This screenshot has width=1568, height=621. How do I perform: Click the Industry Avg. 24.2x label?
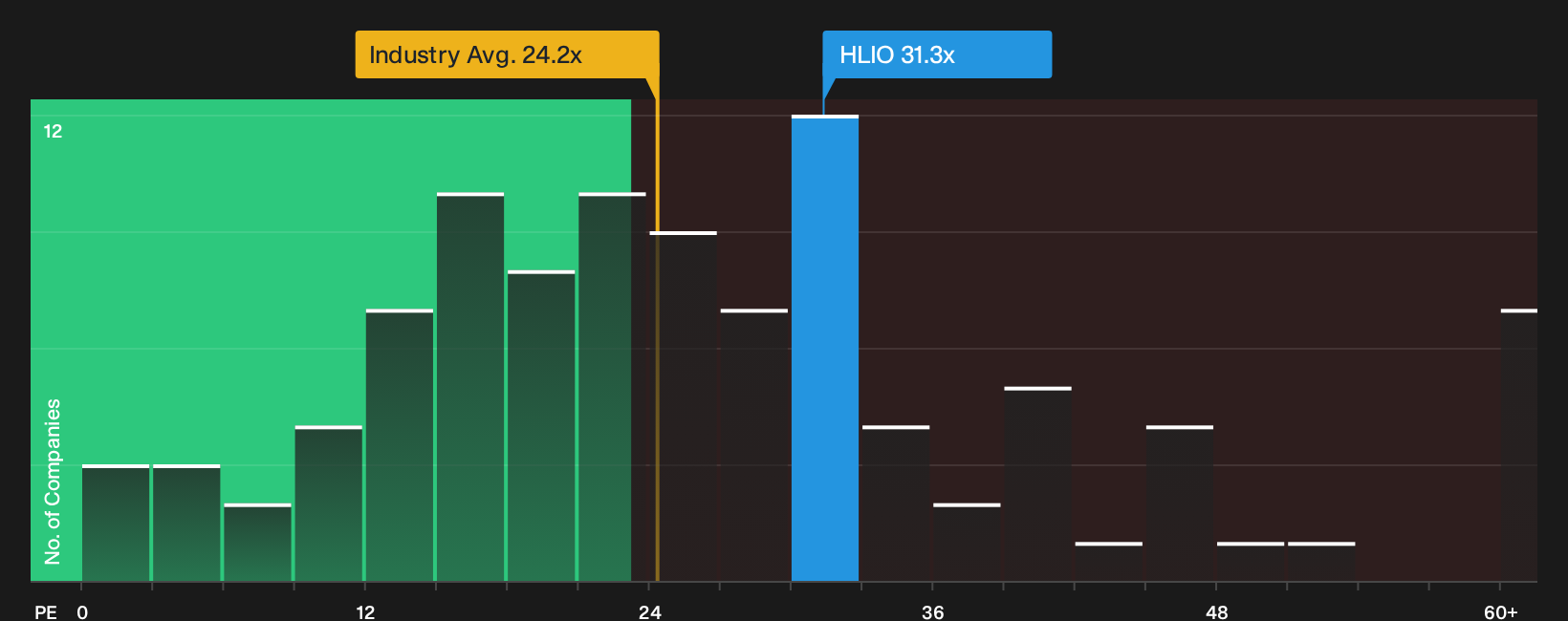coord(507,54)
